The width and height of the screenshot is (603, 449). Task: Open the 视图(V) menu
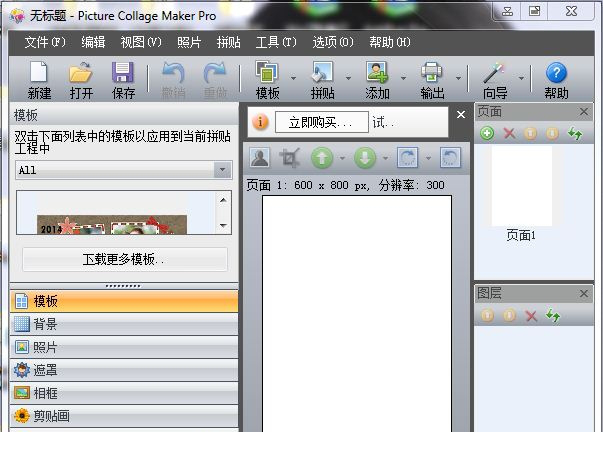point(141,42)
